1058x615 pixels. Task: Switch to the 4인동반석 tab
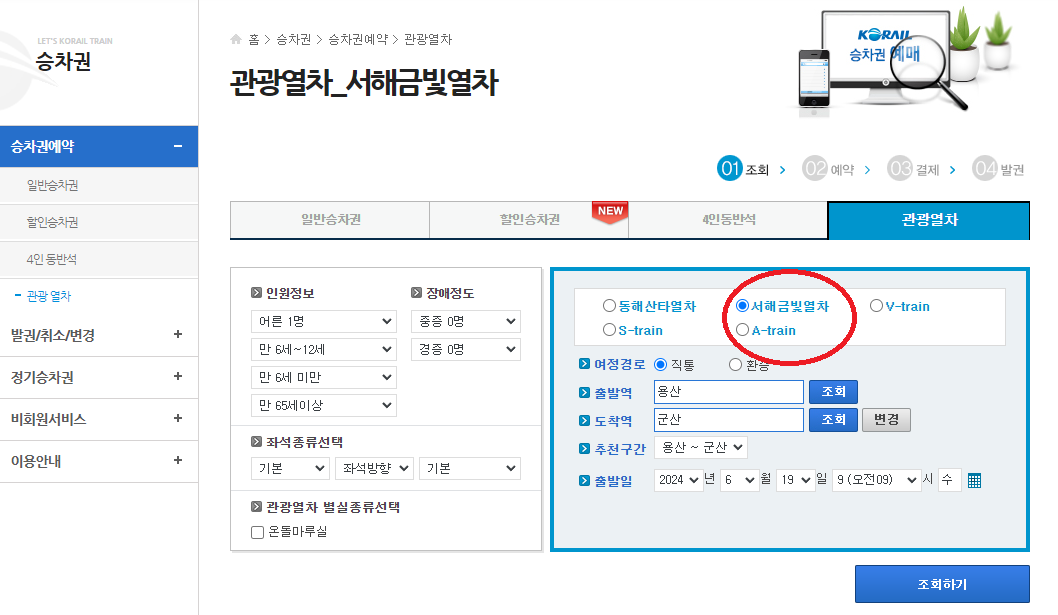pos(728,220)
